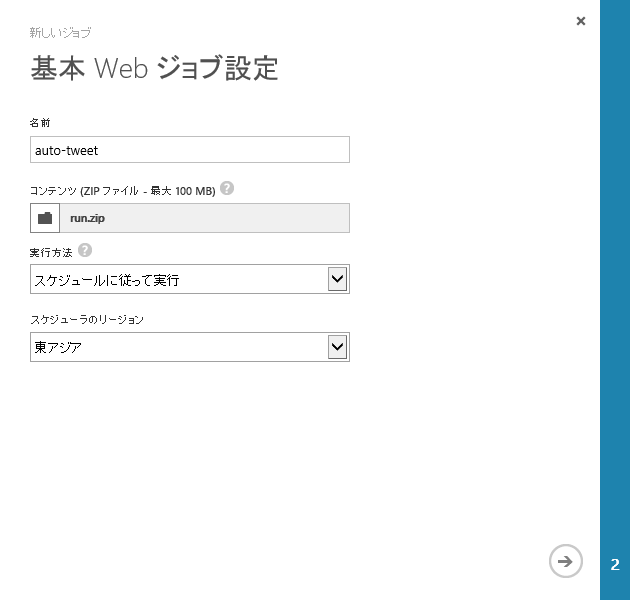Click the 名前 field label
Screen dimensions: 630x600
[x=40, y=122]
